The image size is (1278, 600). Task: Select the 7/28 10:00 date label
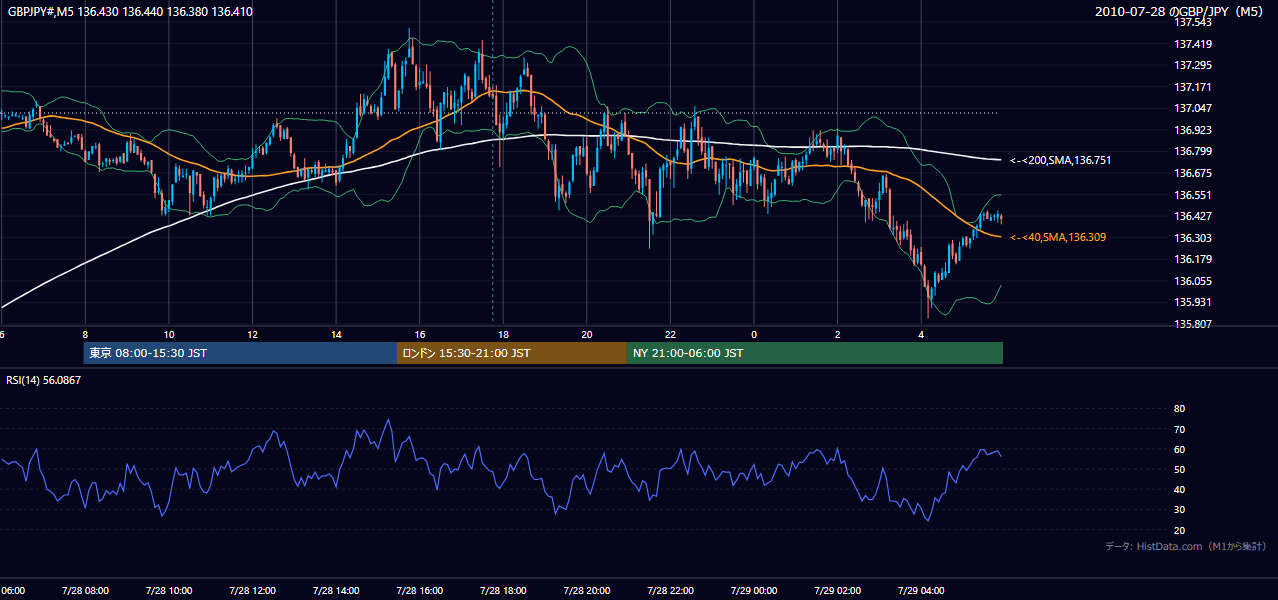(x=168, y=590)
